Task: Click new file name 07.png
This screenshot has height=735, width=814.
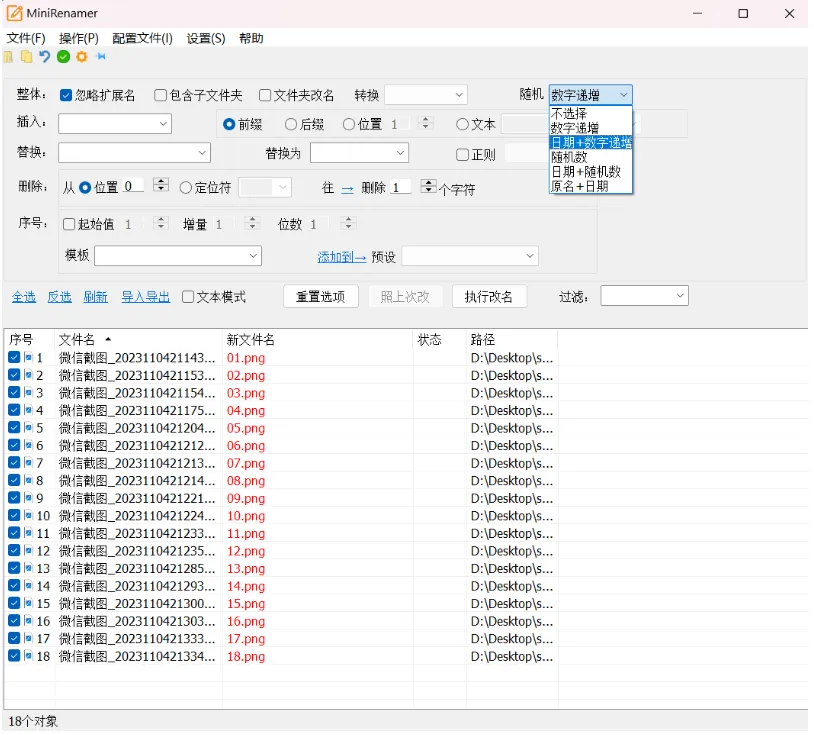Action: point(246,463)
